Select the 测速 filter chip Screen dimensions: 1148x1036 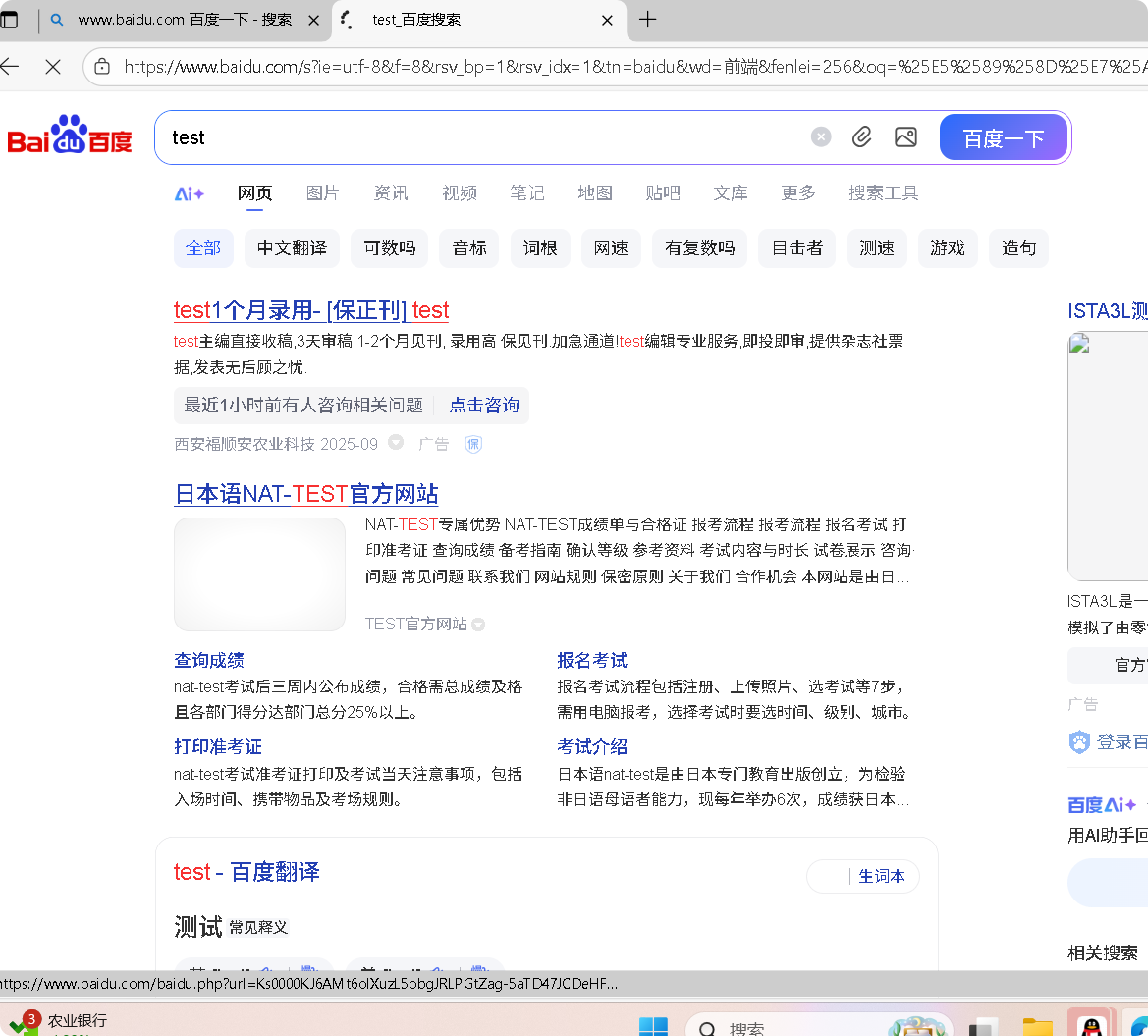876,248
